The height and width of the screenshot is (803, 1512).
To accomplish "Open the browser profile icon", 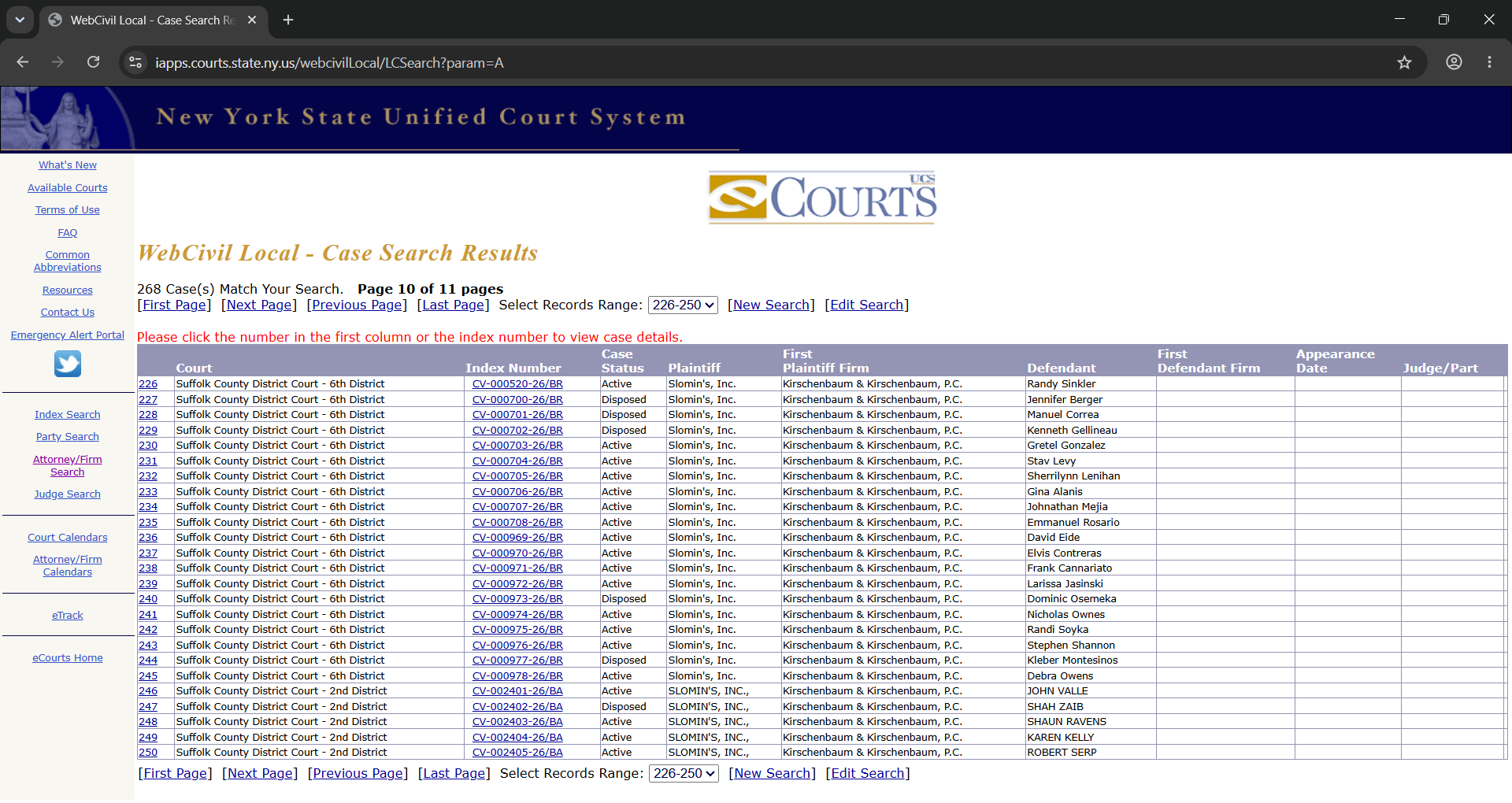I will pos(1454,62).
